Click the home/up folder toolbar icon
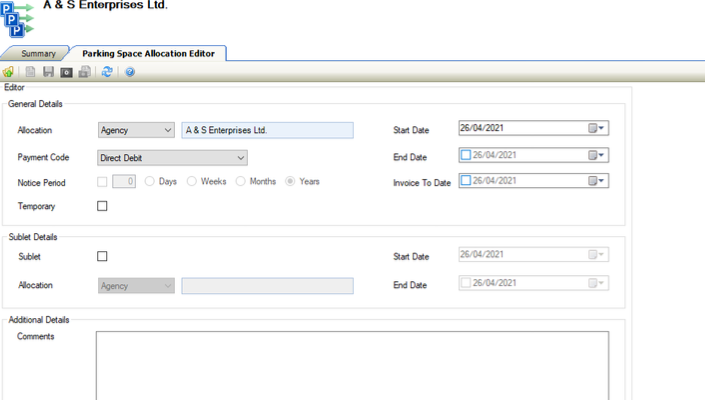The image size is (705, 400). [9, 72]
